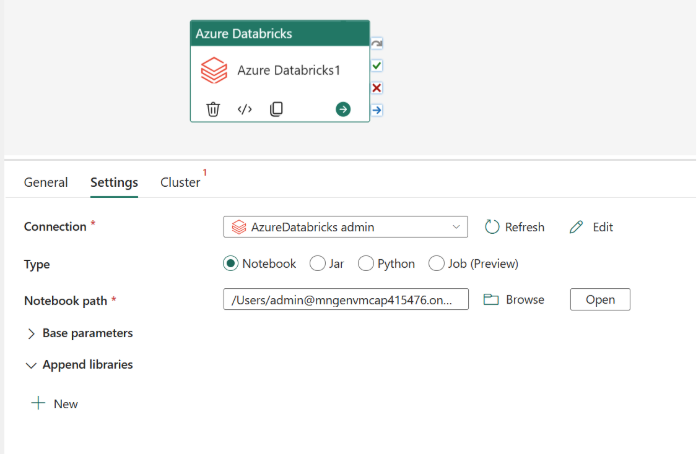Click the Databricks logo on the activity card
The image size is (697, 454).
pos(214,70)
